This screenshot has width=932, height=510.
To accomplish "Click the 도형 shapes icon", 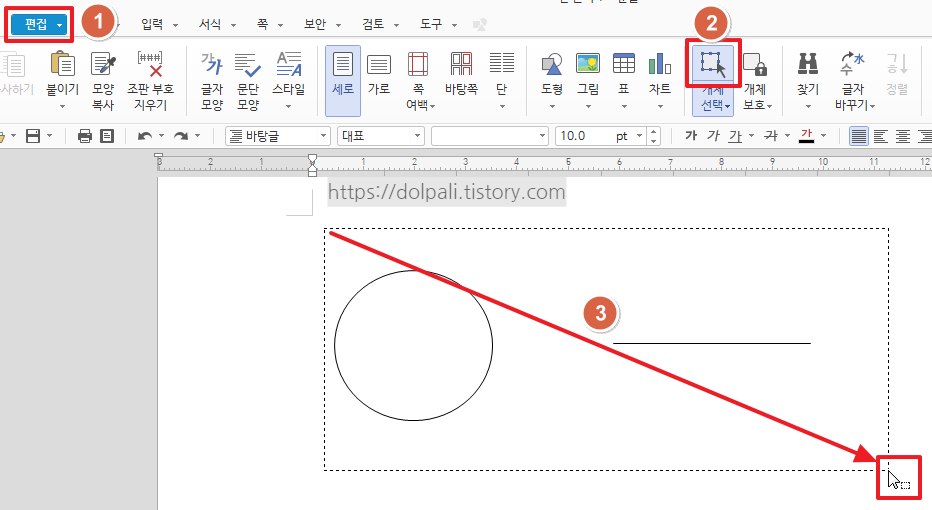I will pos(552,64).
